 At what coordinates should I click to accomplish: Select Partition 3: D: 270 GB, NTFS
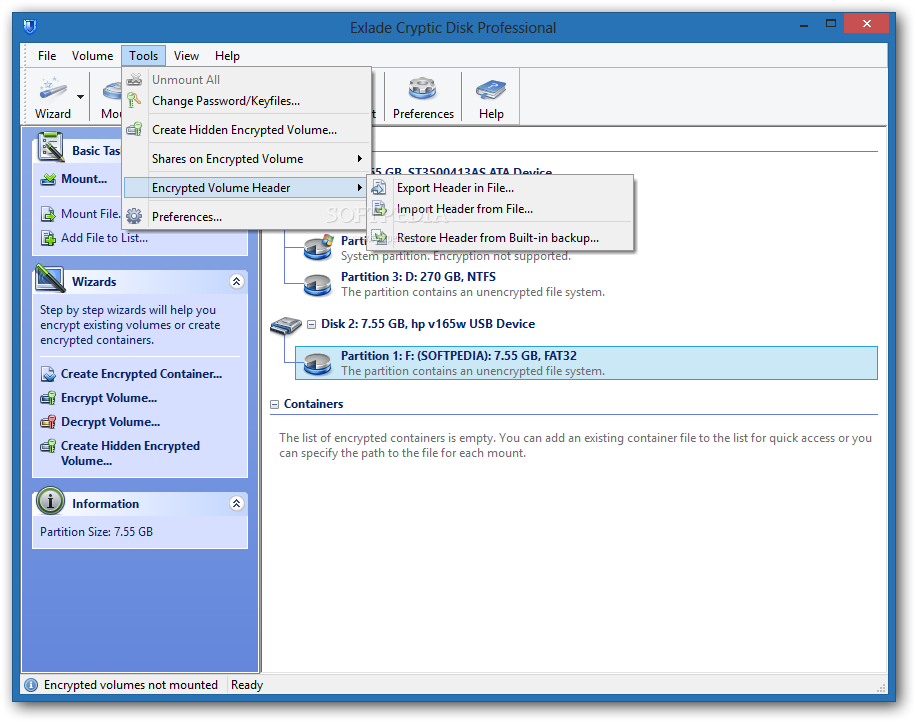tap(418, 277)
